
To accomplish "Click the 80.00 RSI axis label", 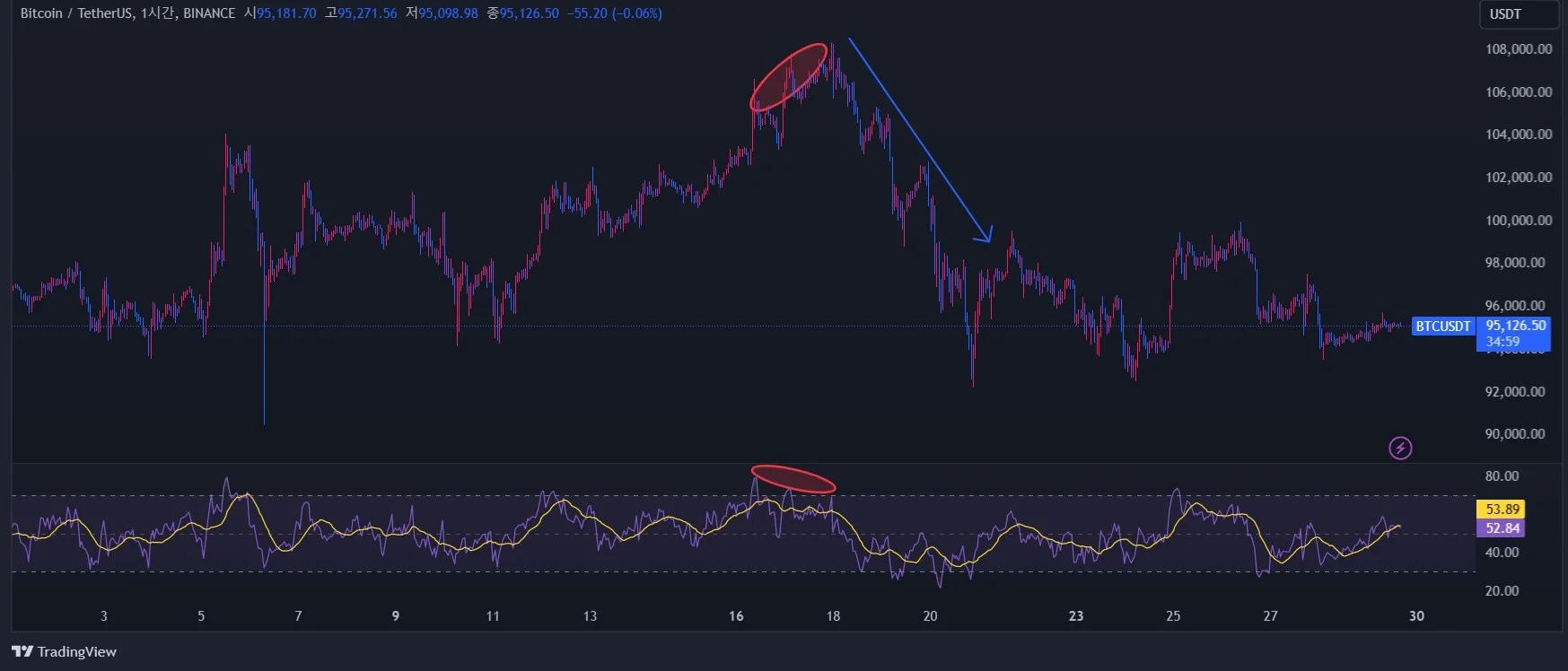I will point(1502,476).
